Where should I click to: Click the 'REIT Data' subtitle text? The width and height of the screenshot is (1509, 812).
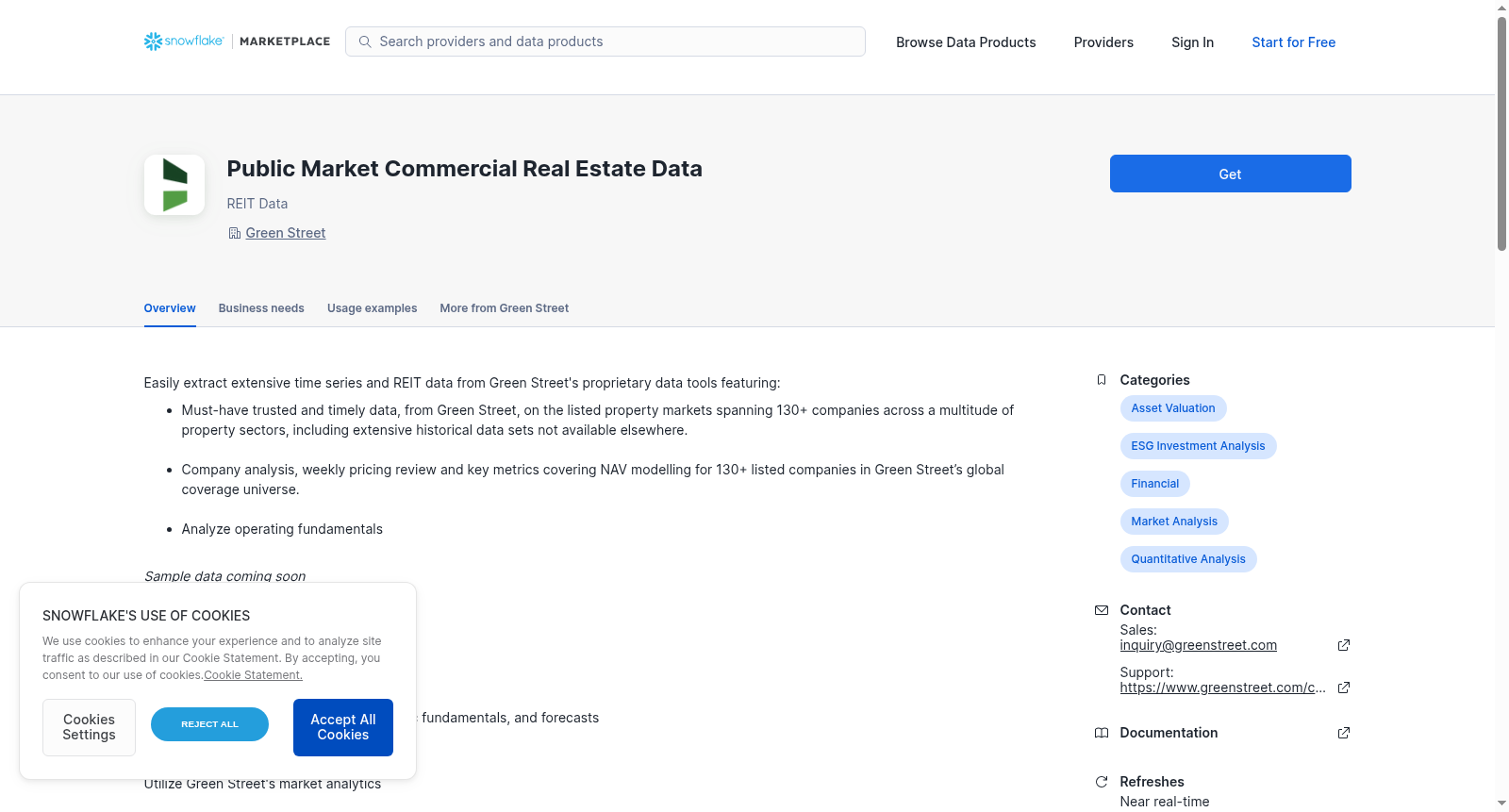pos(257,204)
